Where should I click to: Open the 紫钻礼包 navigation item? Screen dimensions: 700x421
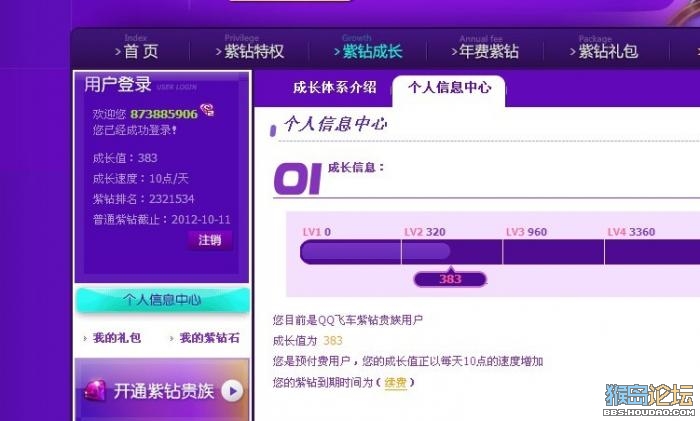(x=604, y=48)
